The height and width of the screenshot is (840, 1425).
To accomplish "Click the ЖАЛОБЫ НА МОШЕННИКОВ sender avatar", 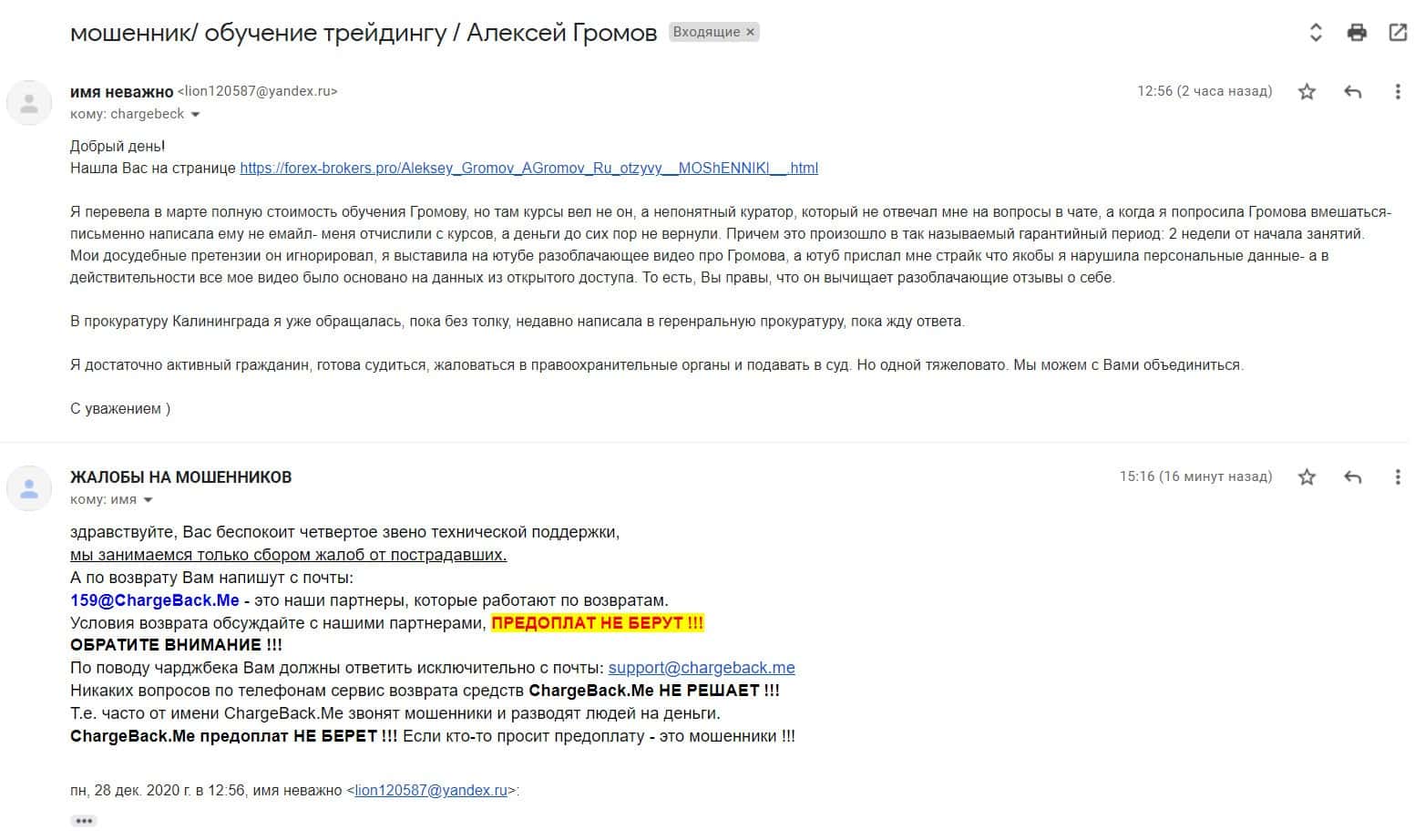I will point(29,487).
